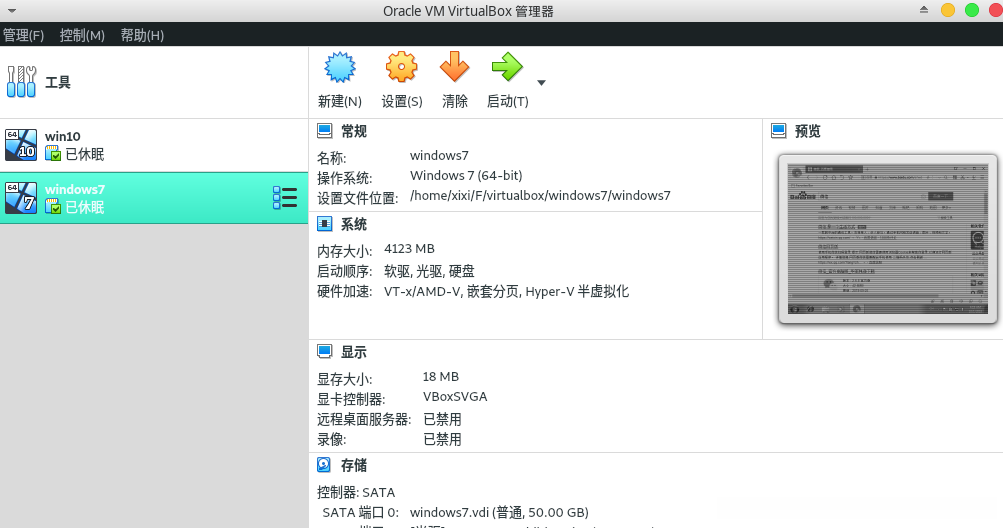
Task: Click the settings file path /home/xixi/F/virtualbox
Action: tap(541, 196)
